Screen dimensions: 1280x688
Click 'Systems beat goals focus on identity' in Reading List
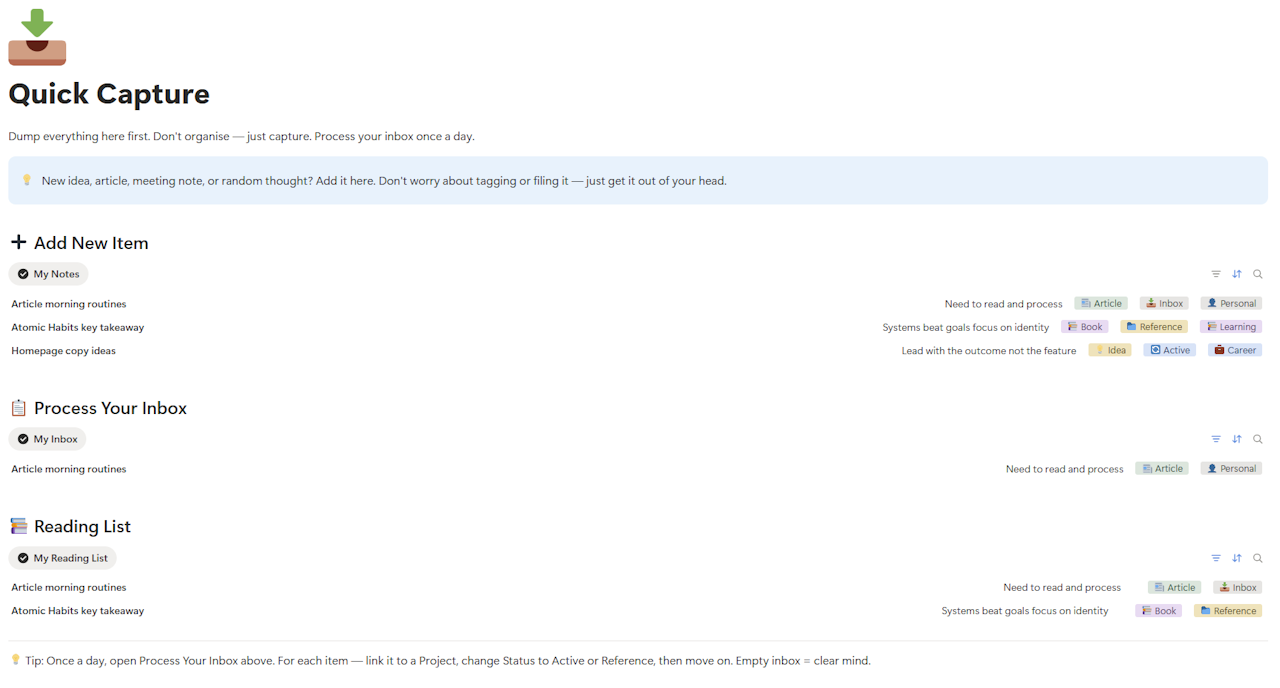point(1025,611)
